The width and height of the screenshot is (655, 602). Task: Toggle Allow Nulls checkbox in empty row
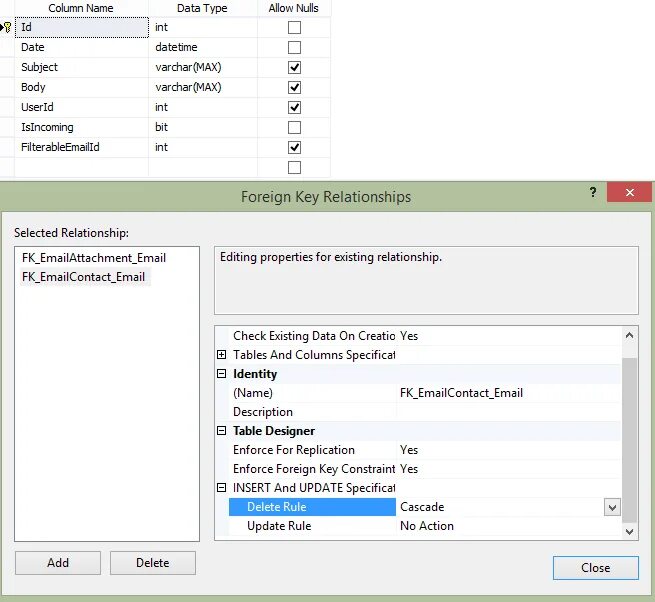click(294, 168)
